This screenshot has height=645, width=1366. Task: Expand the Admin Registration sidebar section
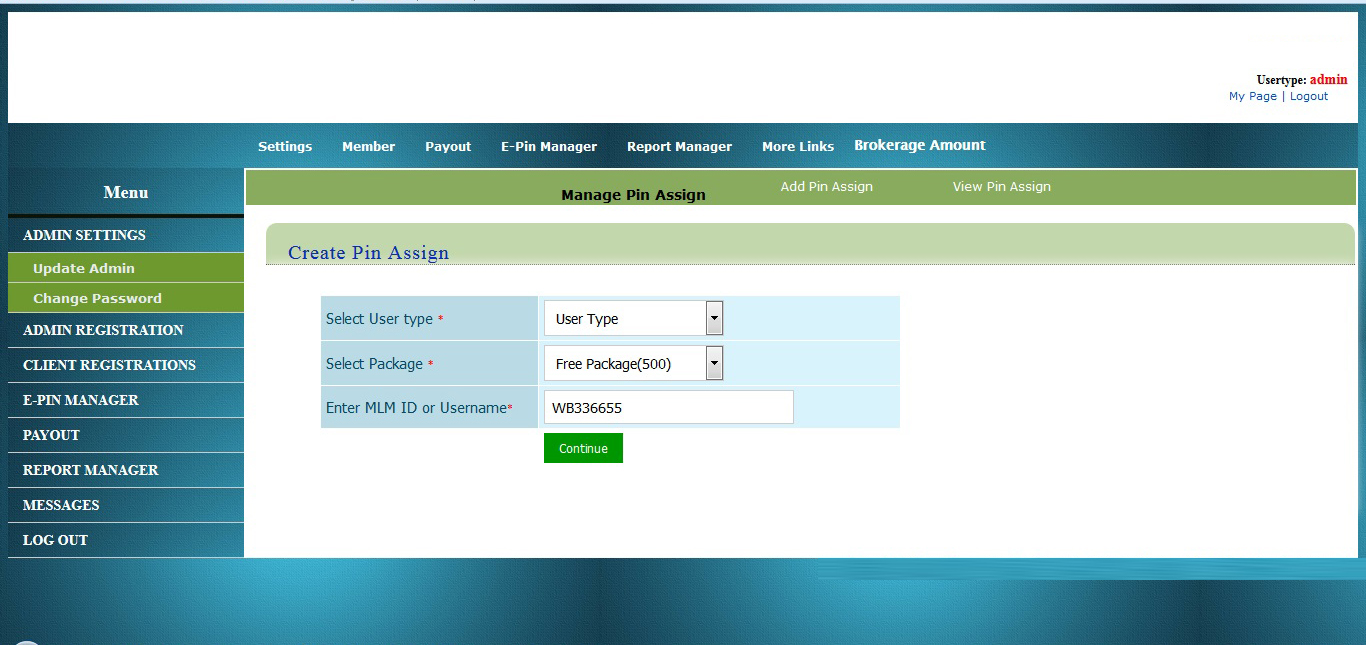(103, 330)
